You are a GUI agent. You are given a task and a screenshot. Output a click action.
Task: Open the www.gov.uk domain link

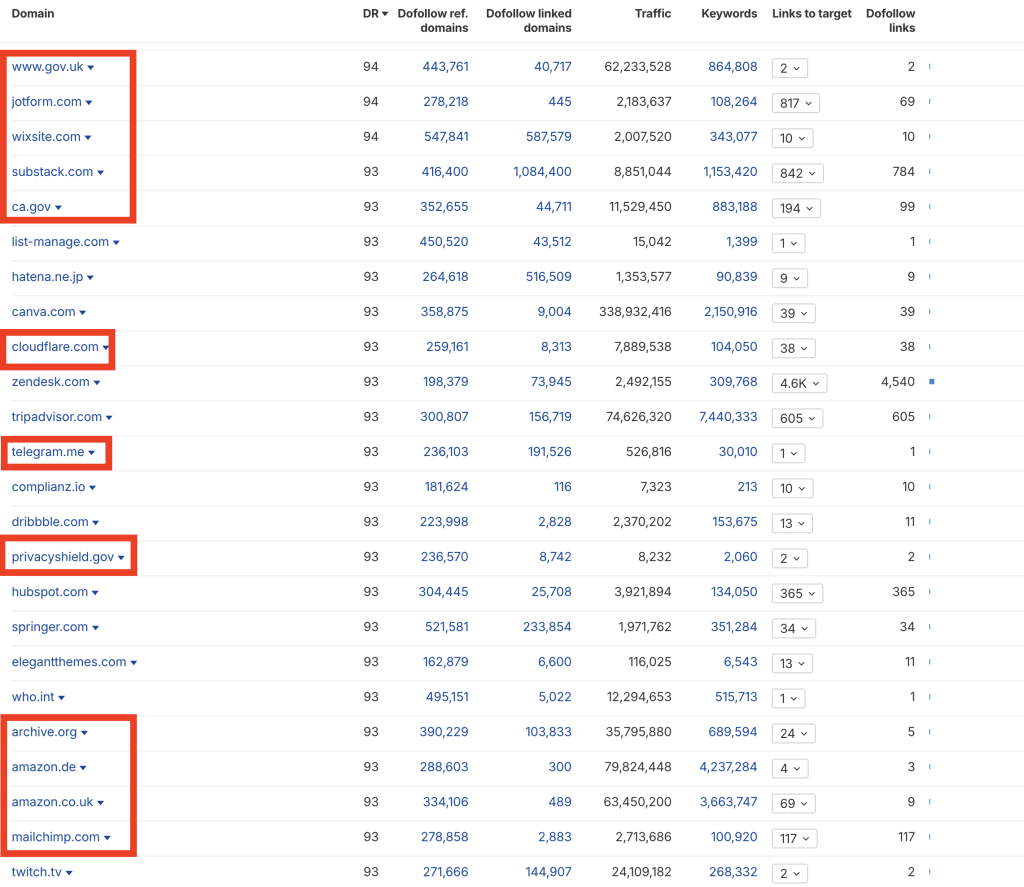pyautogui.click(x=48, y=67)
